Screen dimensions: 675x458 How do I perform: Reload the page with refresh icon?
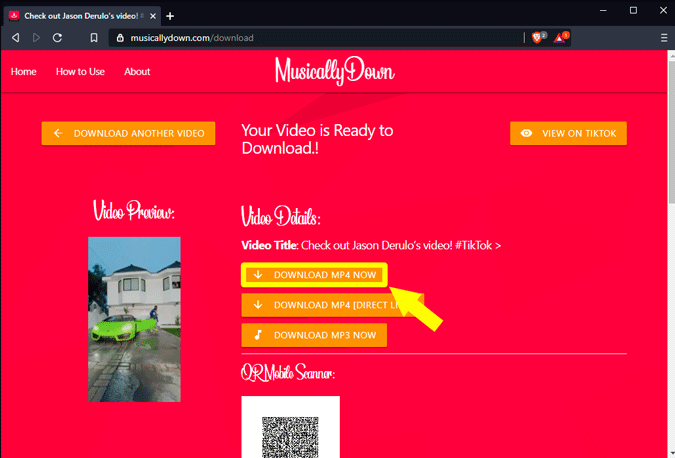[x=57, y=38]
